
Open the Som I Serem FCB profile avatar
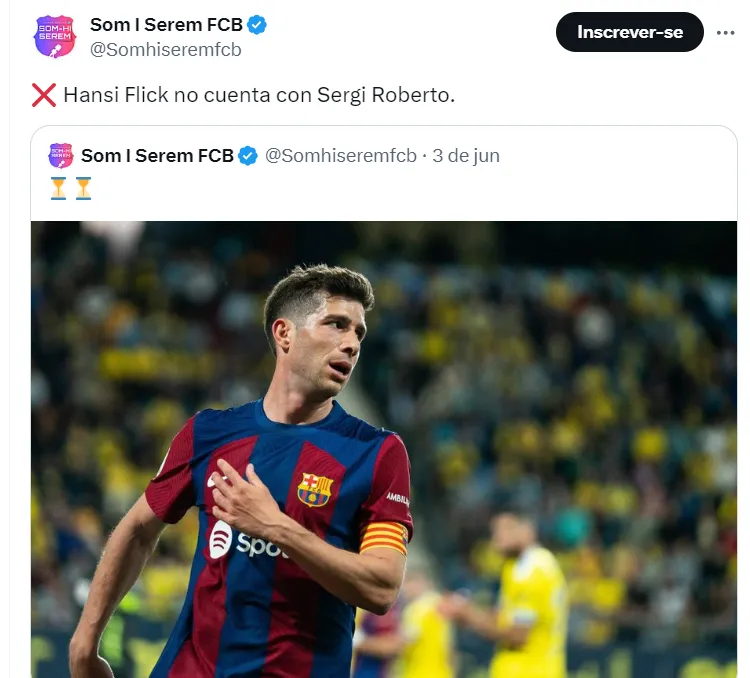(x=54, y=36)
